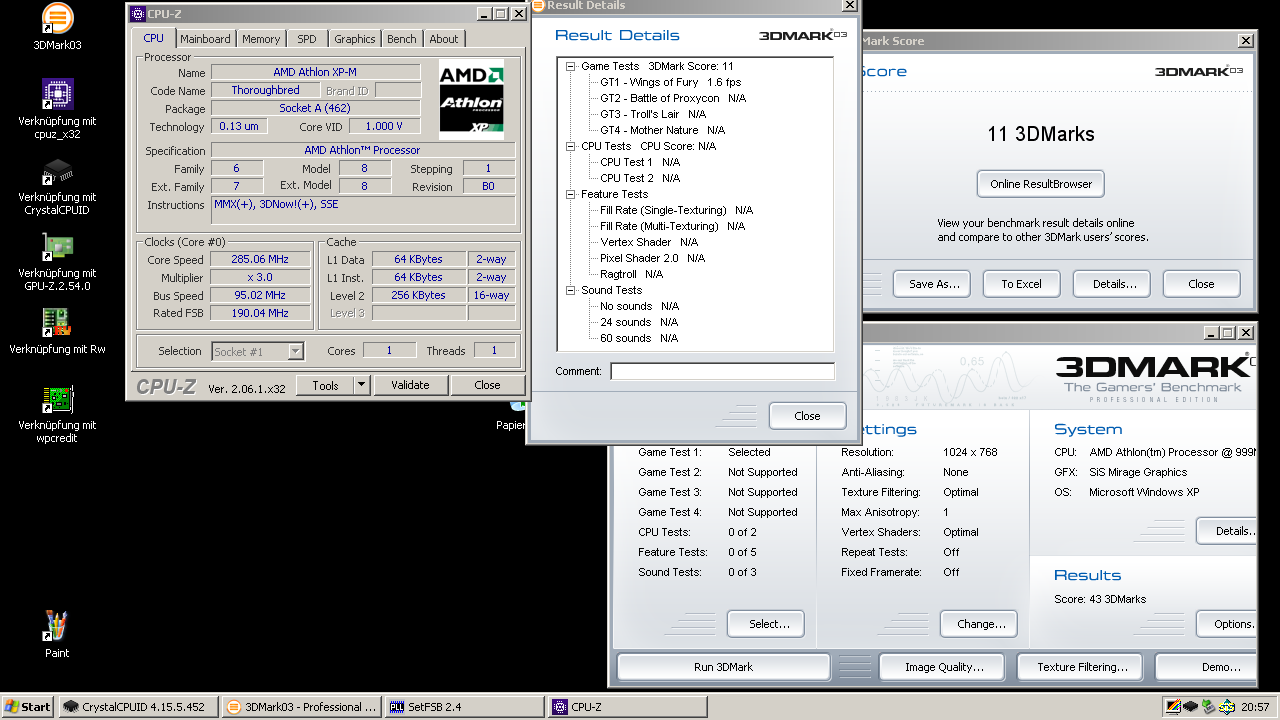Click the CPU-Z title bar icon
Image resolution: width=1280 pixels, height=720 pixels.
(x=137, y=14)
